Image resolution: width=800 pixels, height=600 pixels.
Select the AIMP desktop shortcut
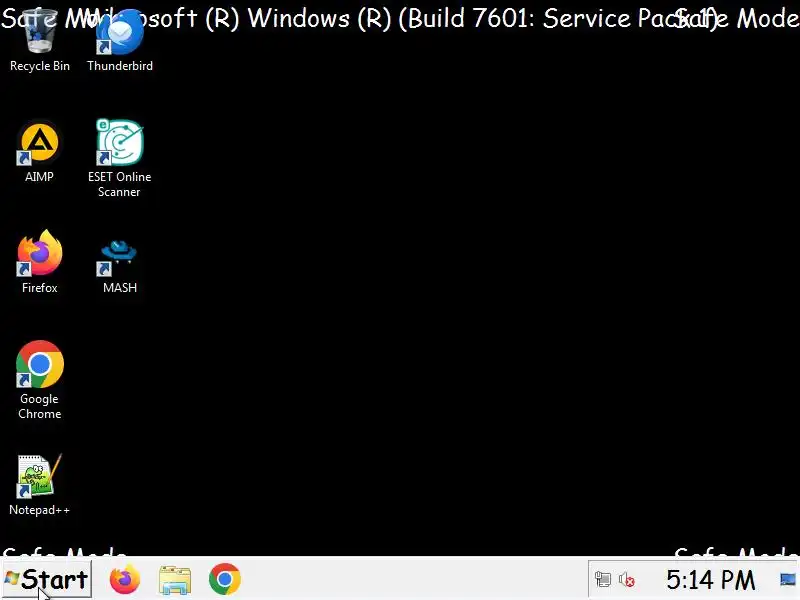pyautogui.click(x=39, y=152)
